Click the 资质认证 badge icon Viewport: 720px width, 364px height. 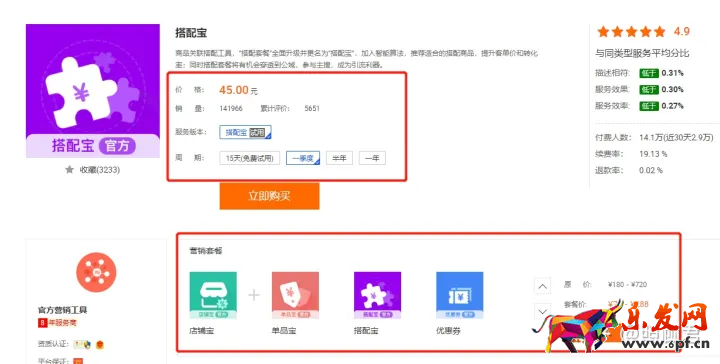[x=83, y=344]
